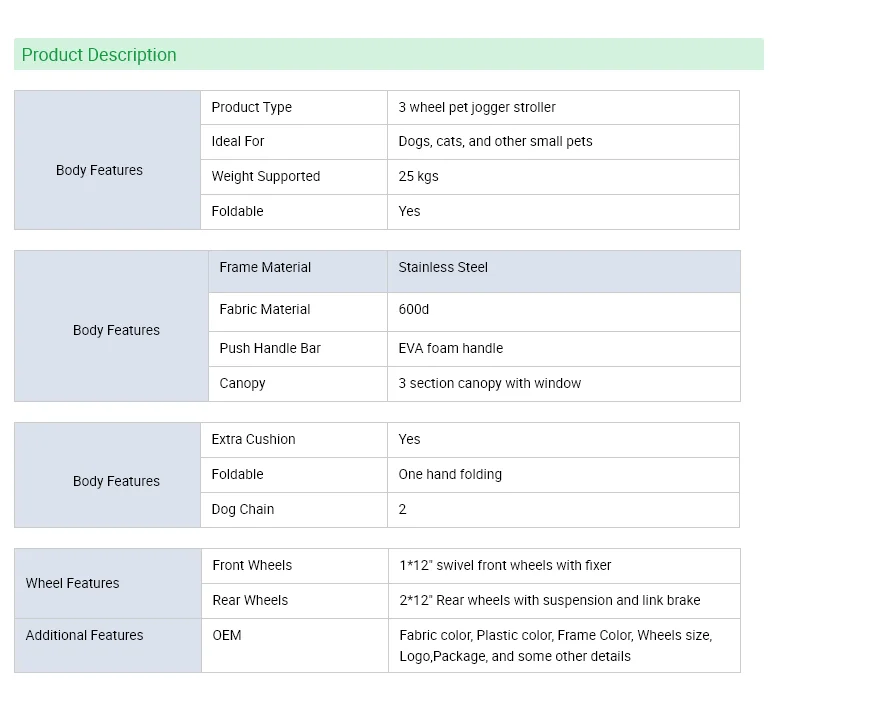Viewport: 877px width, 701px height.
Task: Click the 'EVA foam handle' value
Action: (451, 348)
